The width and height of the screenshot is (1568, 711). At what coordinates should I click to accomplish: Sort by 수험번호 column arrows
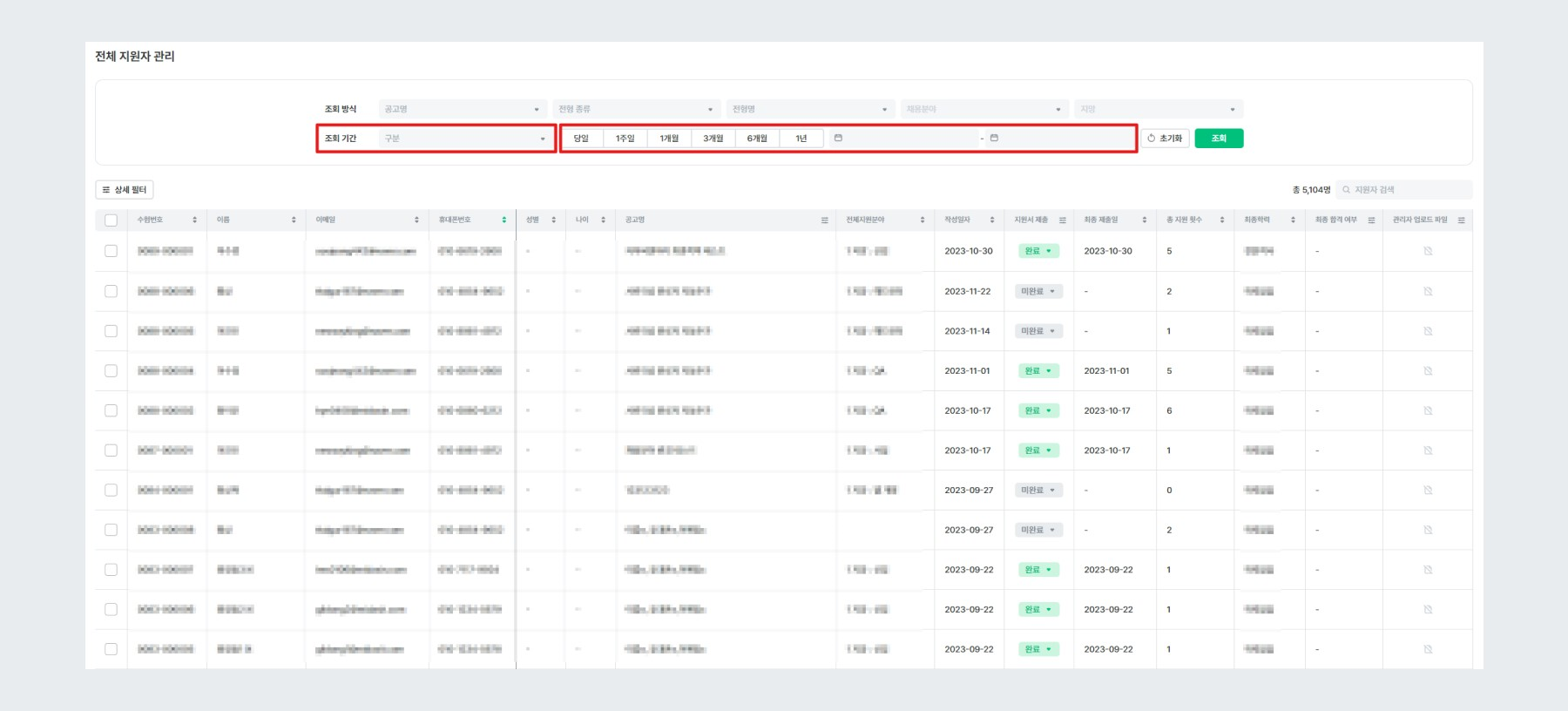coord(194,220)
